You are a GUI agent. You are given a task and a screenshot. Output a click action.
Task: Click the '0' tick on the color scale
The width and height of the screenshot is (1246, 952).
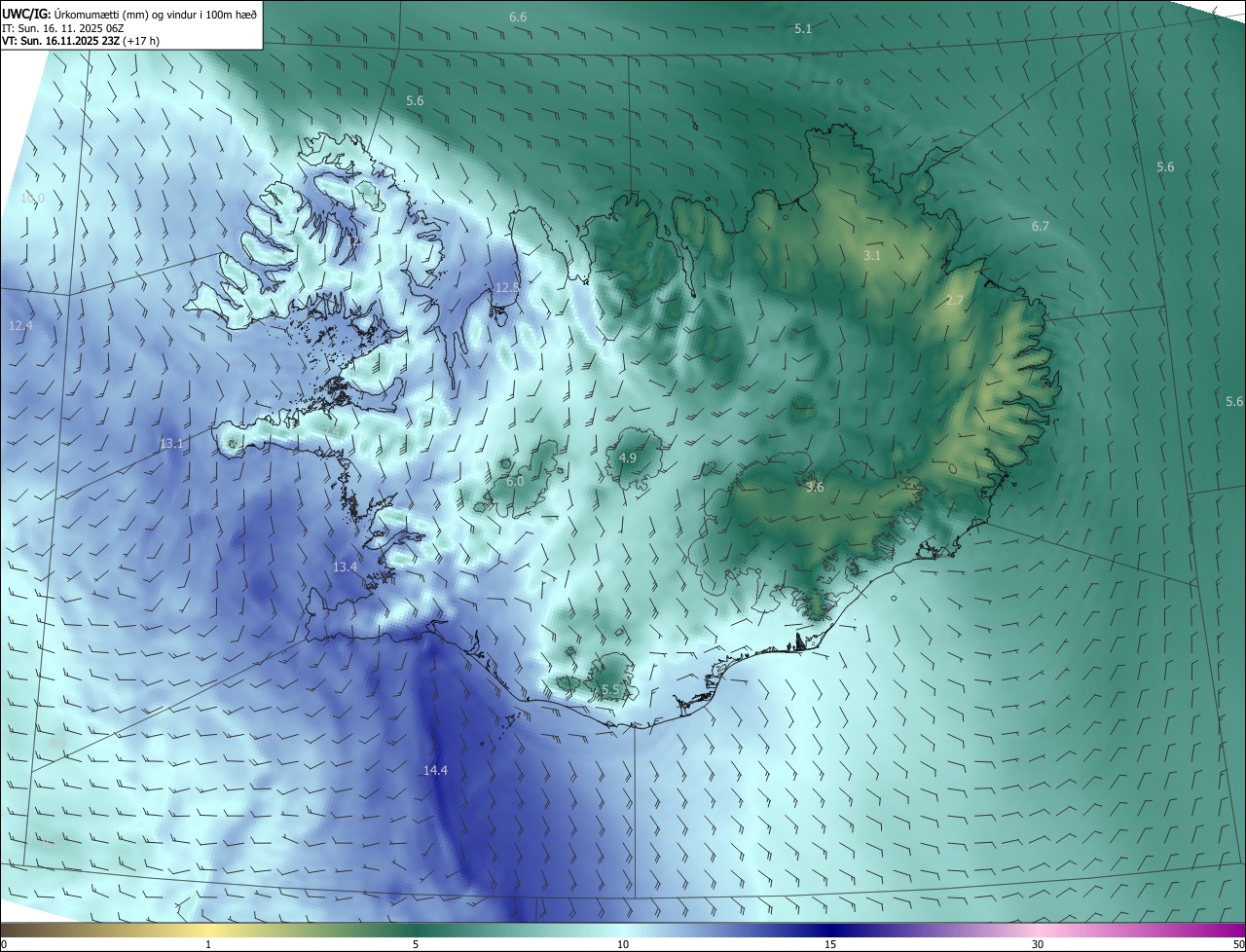click(4, 944)
